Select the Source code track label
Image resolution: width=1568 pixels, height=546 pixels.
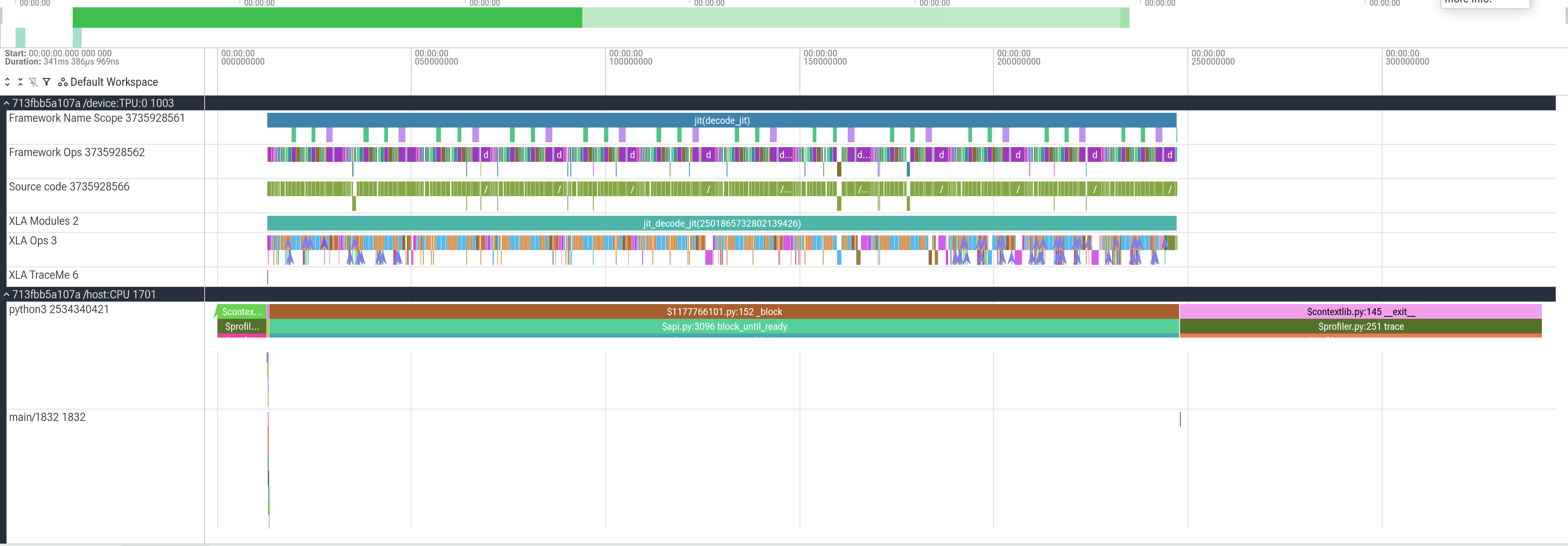[x=69, y=187]
